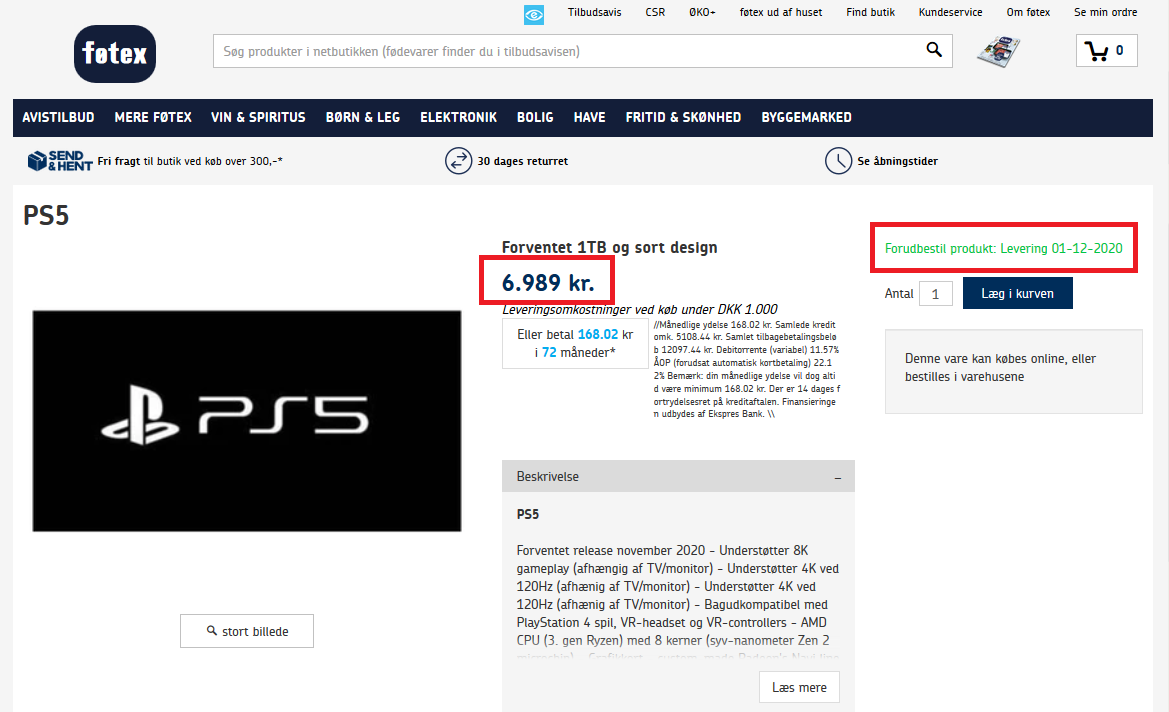Open the VIN & SPIRITUS menu
This screenshot has width=1169, height=712.
pos(258,117)
